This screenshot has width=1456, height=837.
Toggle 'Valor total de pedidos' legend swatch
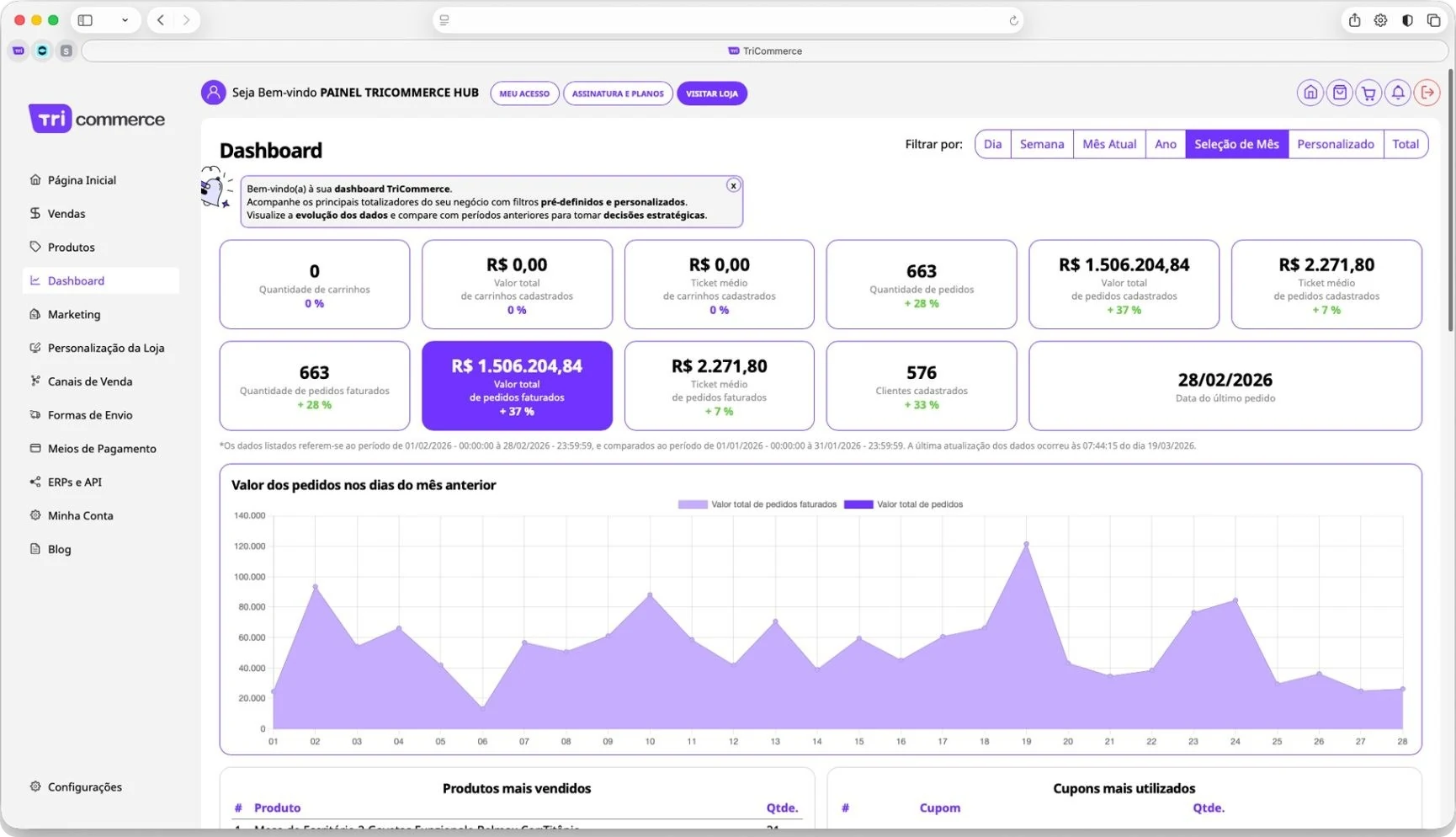click(858, 504)
